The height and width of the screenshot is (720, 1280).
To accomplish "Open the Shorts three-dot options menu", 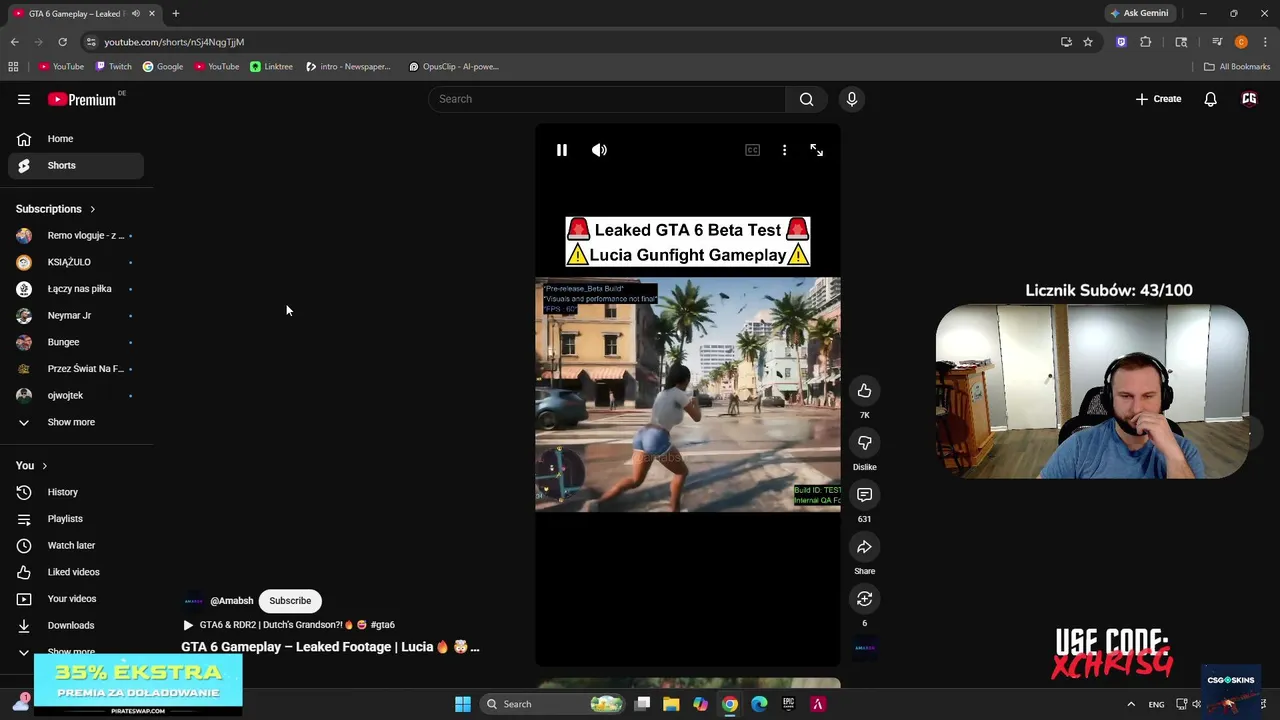I will [784, 150].
